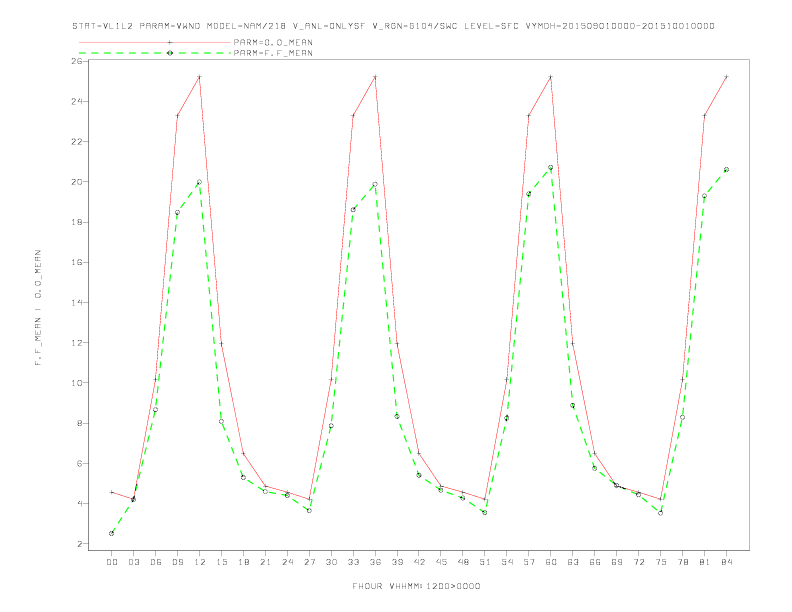Viewport: 792px width, 612px height.
Task: Click the x-axis hour label 66
Action: [x=595, y=562]
